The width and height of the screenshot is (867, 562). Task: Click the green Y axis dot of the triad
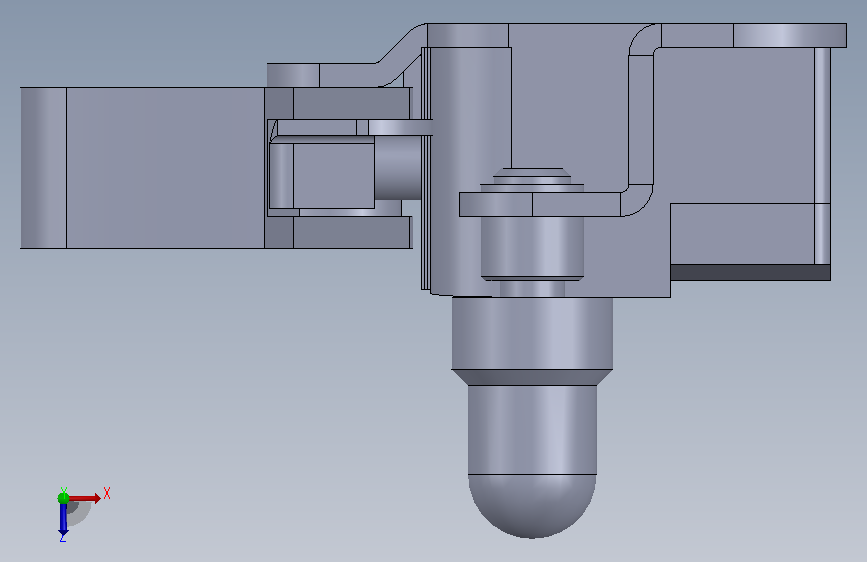coord(63,498)
